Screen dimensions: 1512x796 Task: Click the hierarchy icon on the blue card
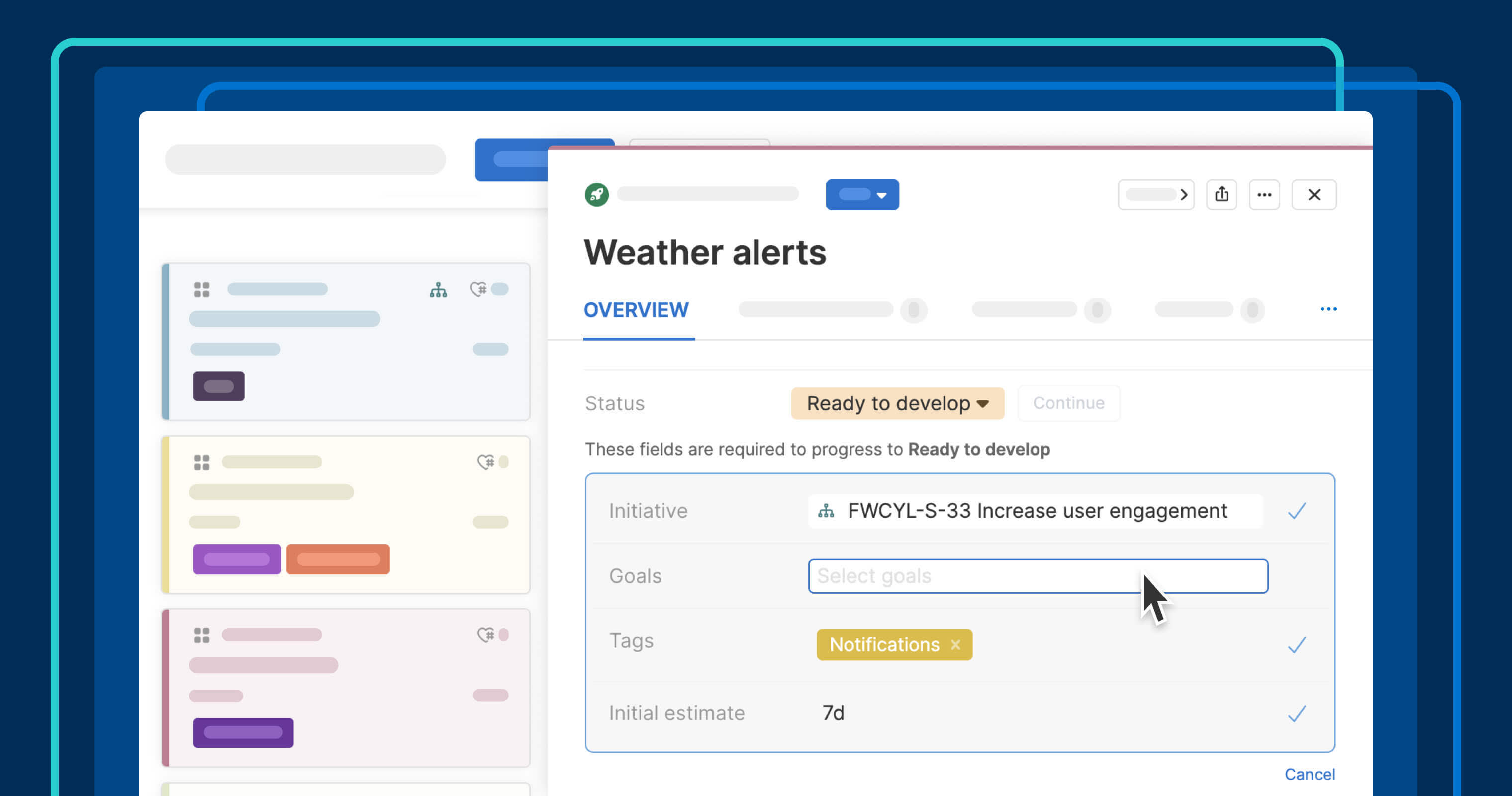(438, 290)
